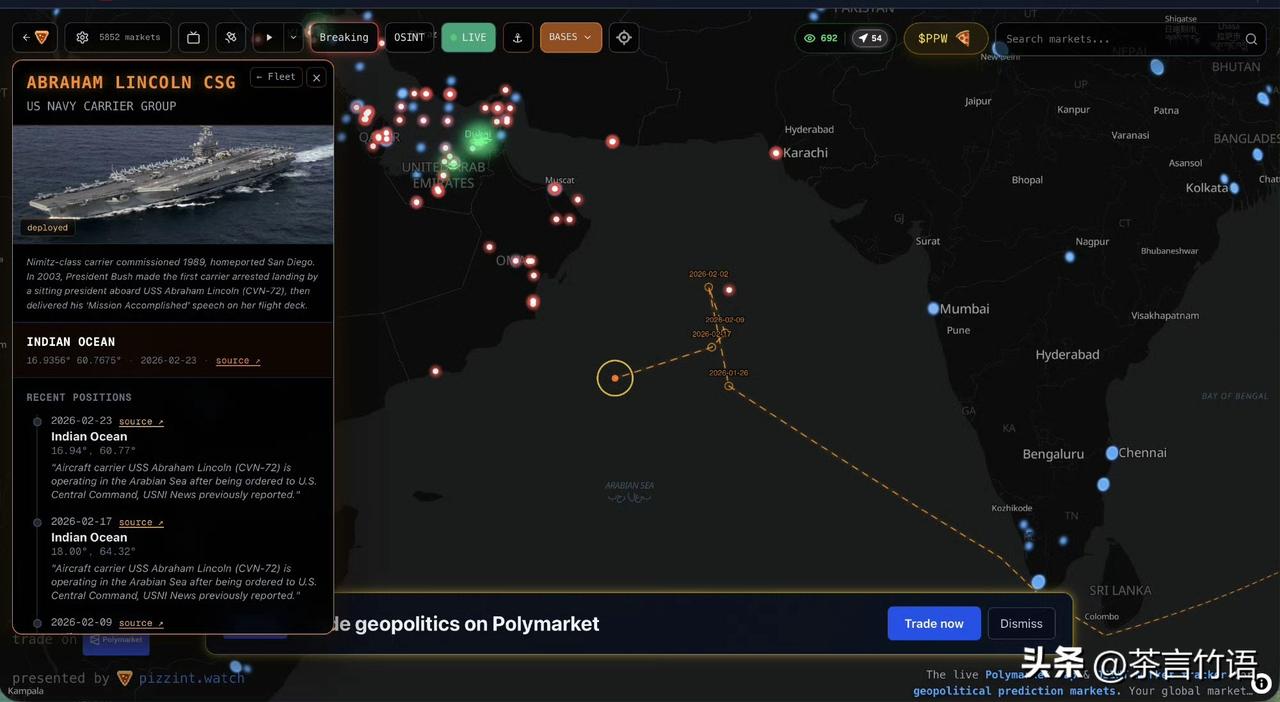Open source link for 2026-02-09 position

pos(141,623)
